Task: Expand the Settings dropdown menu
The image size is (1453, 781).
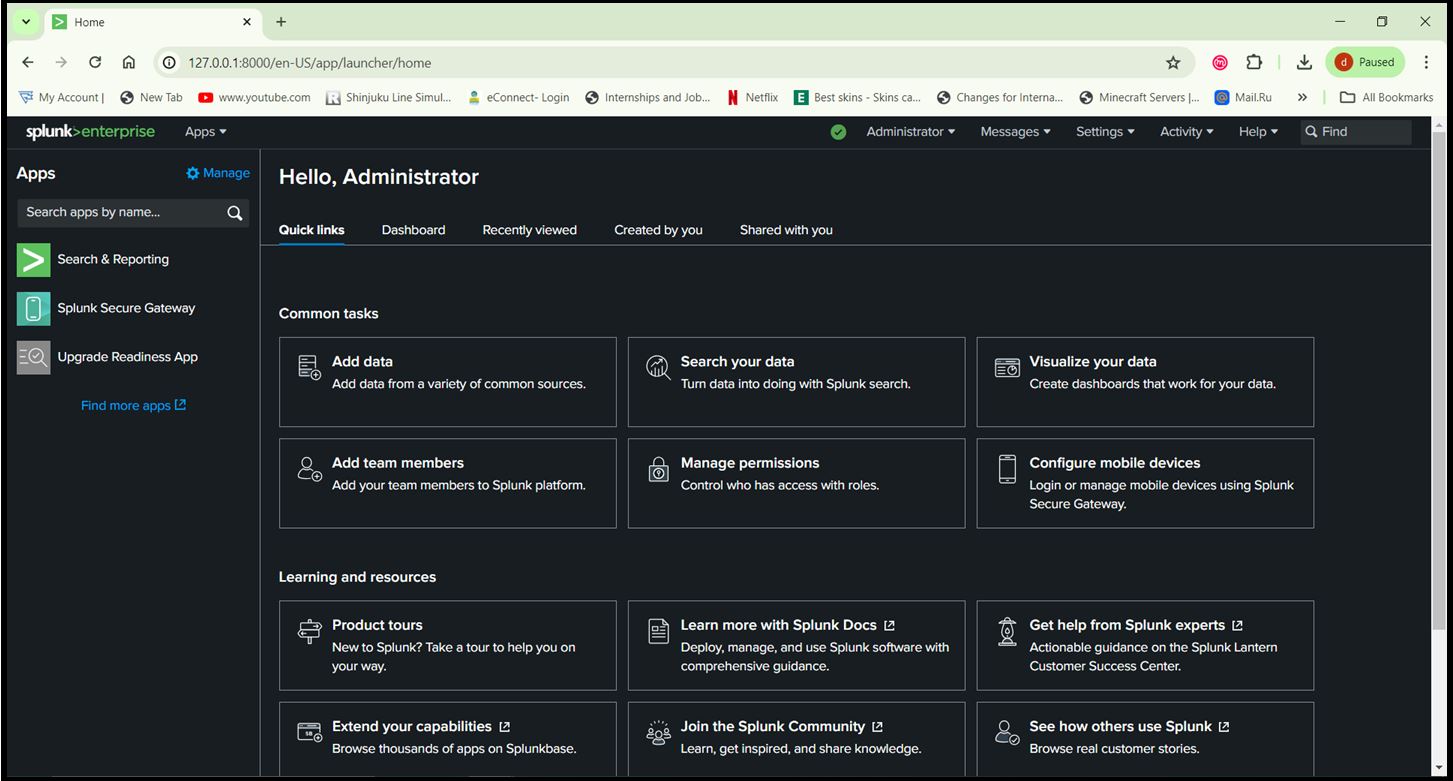Action: pyautogui.click(x=1104, y=131)
